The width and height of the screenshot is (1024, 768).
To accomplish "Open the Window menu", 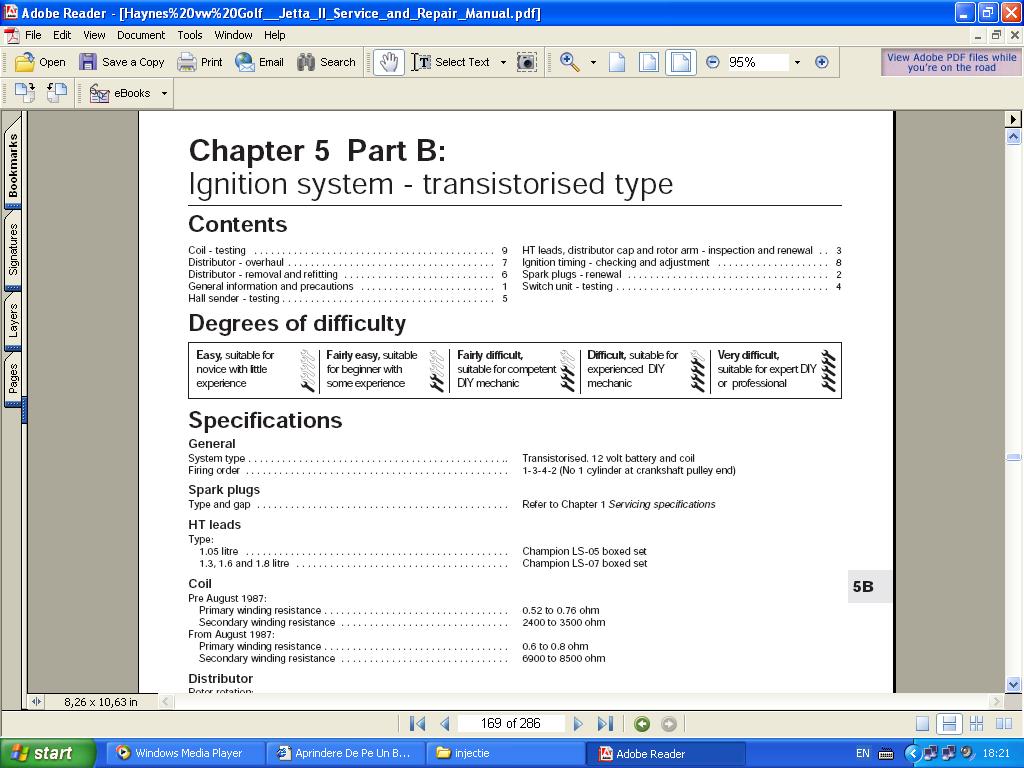I will coord(233,35).
